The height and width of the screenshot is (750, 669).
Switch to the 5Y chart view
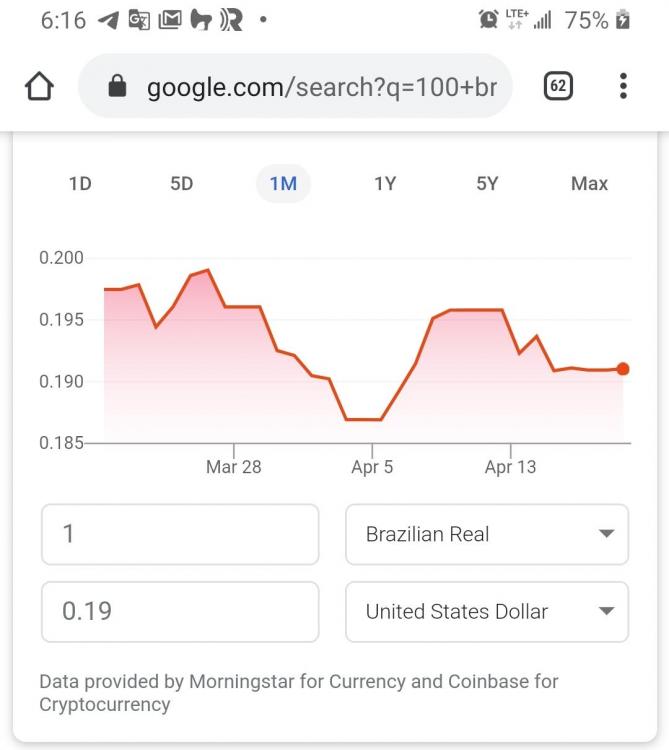pos(487,184)
